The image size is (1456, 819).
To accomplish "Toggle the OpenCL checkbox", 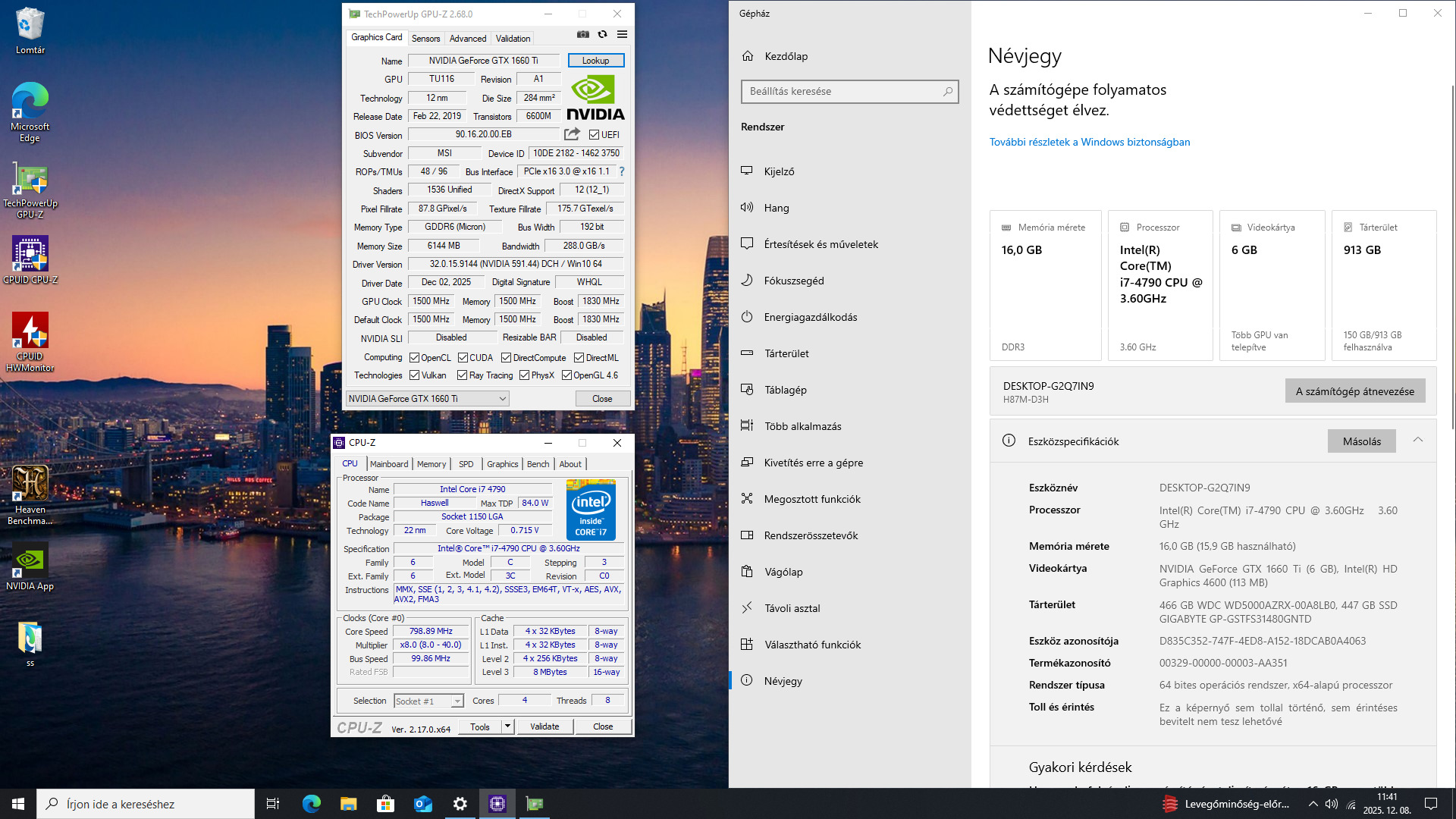I will pyautogui.click(x=415, y=358).
